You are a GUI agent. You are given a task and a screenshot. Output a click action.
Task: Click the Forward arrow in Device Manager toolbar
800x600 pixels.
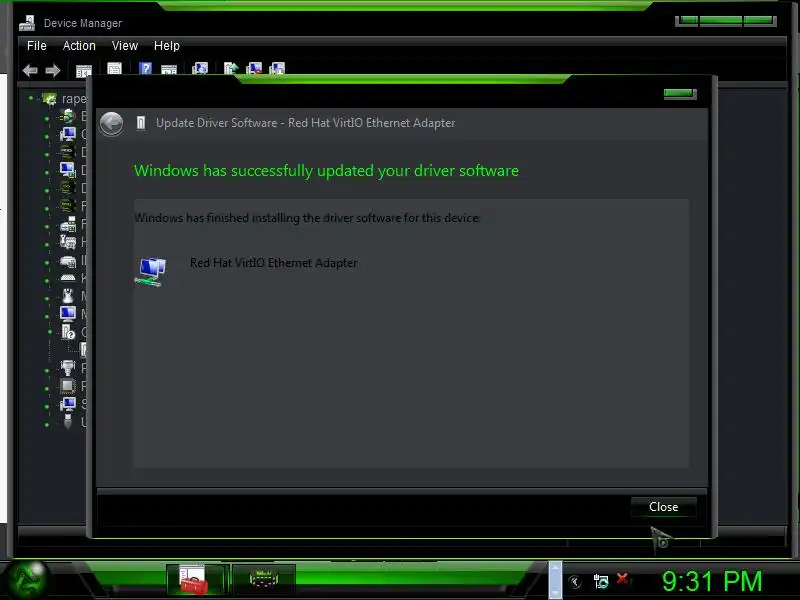[53, 70]
